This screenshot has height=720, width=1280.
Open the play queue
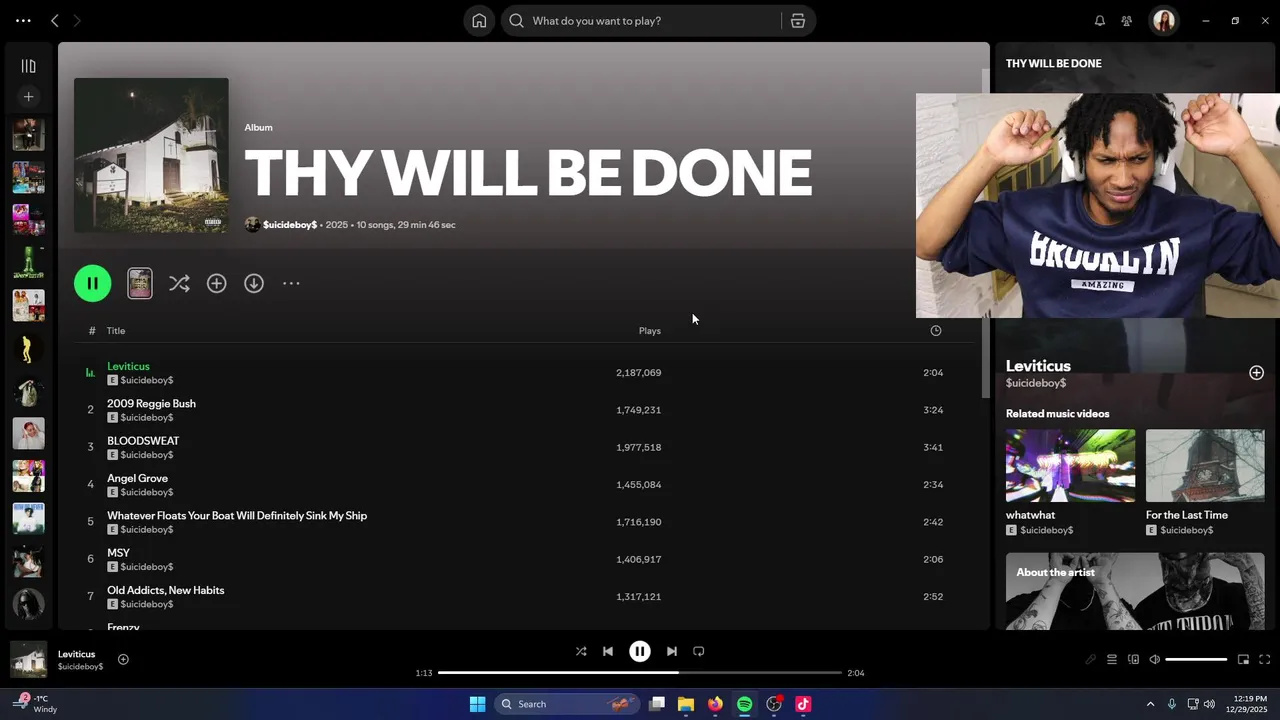[x=1112, y=659]
